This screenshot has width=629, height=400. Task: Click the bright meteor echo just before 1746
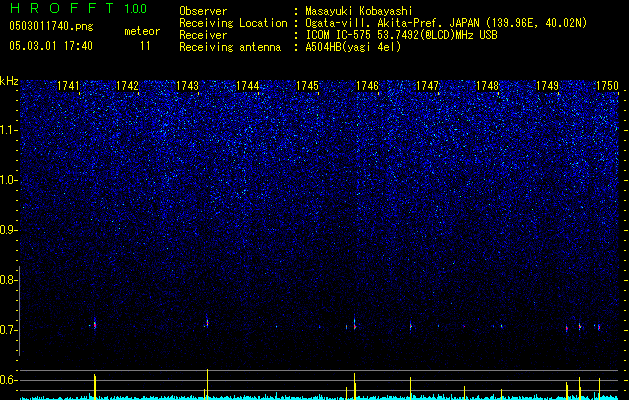355,325
